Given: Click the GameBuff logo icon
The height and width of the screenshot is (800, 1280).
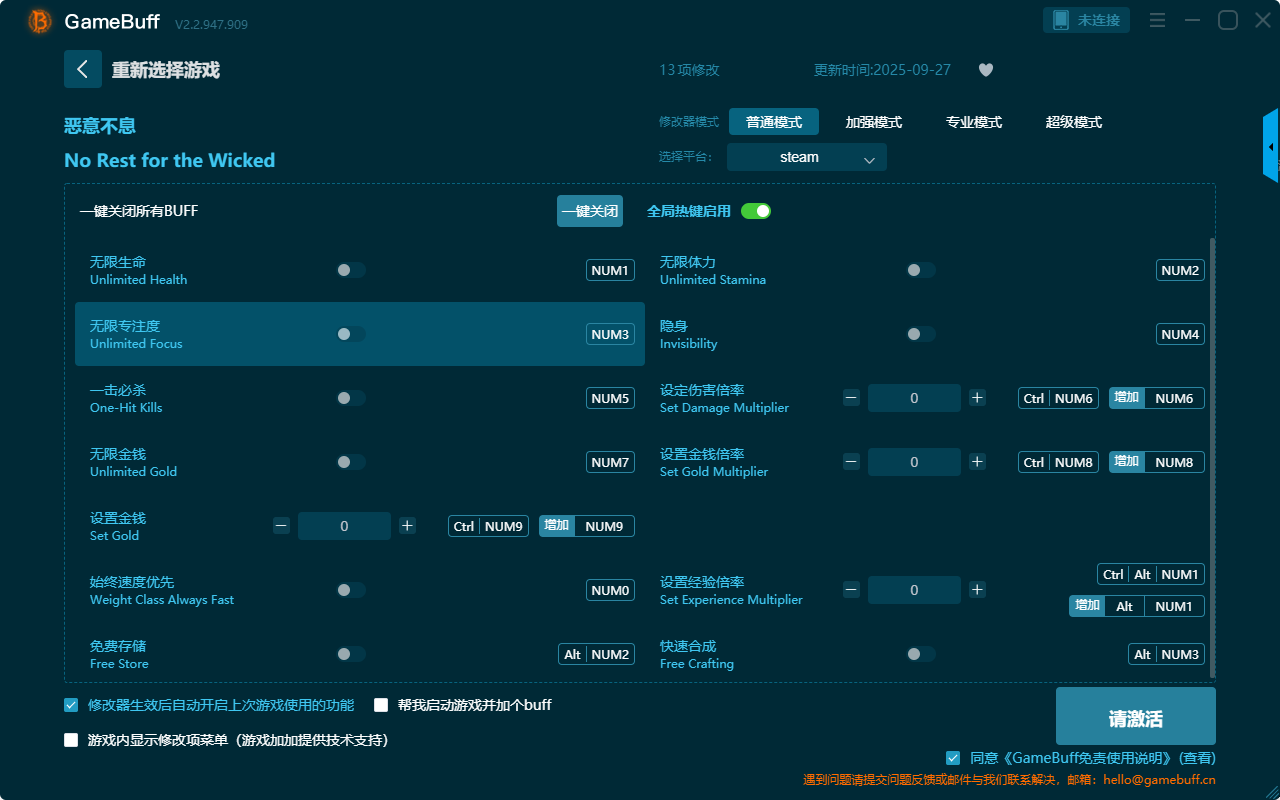Looking at the screenshot, I should pos(40,21).
